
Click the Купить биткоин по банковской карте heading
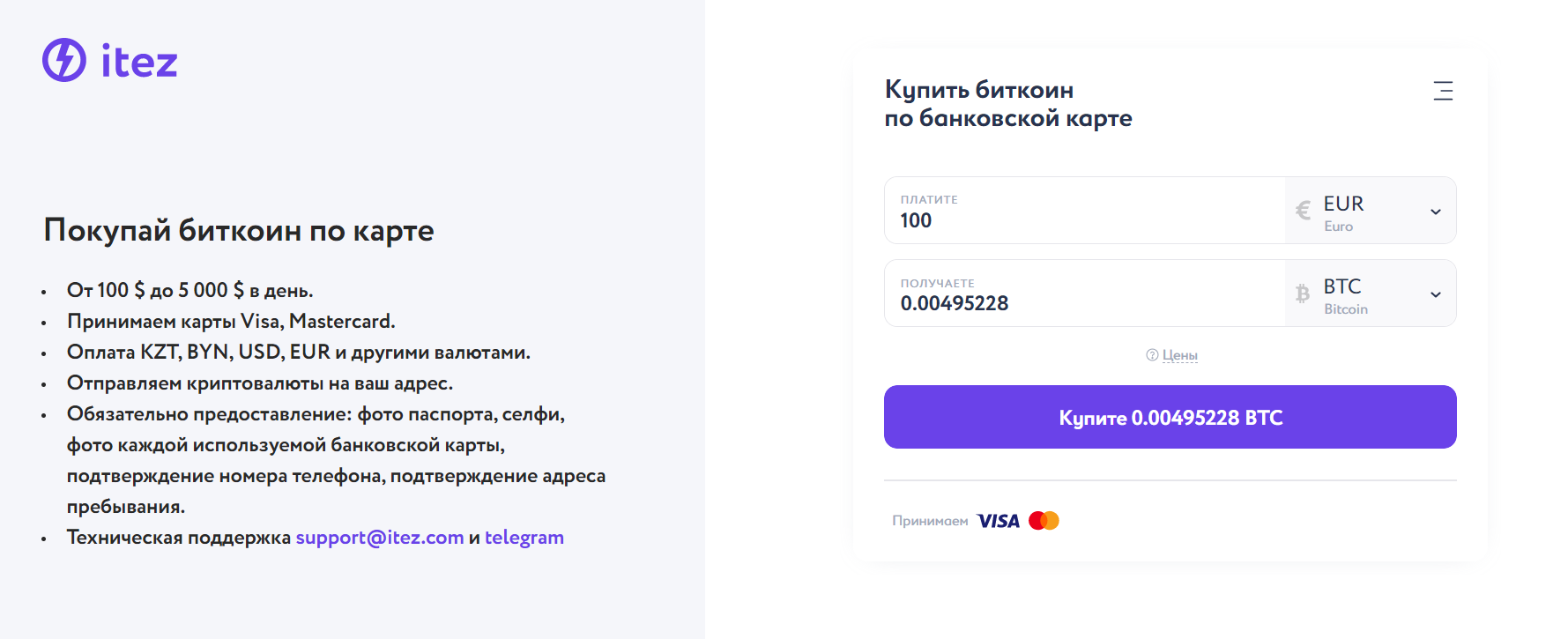(1008, 104)
